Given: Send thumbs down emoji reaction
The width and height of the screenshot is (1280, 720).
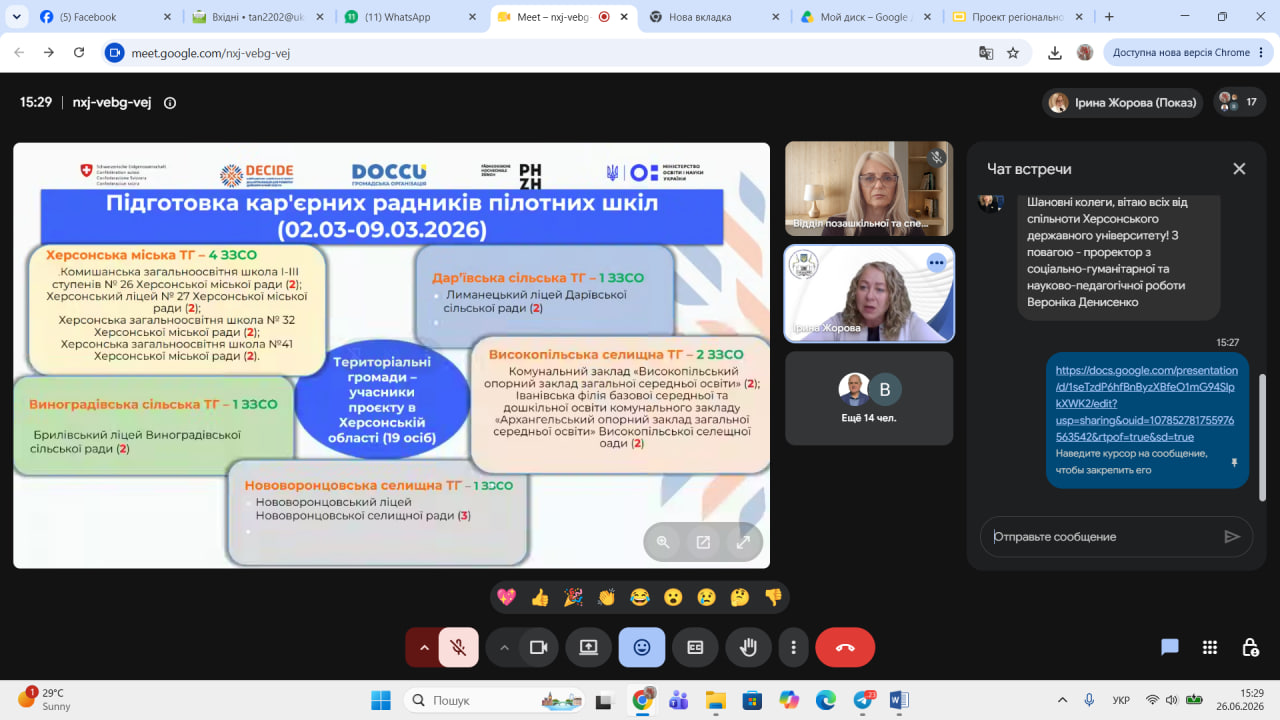Looking at the screenshot, I should click(773, 597).
